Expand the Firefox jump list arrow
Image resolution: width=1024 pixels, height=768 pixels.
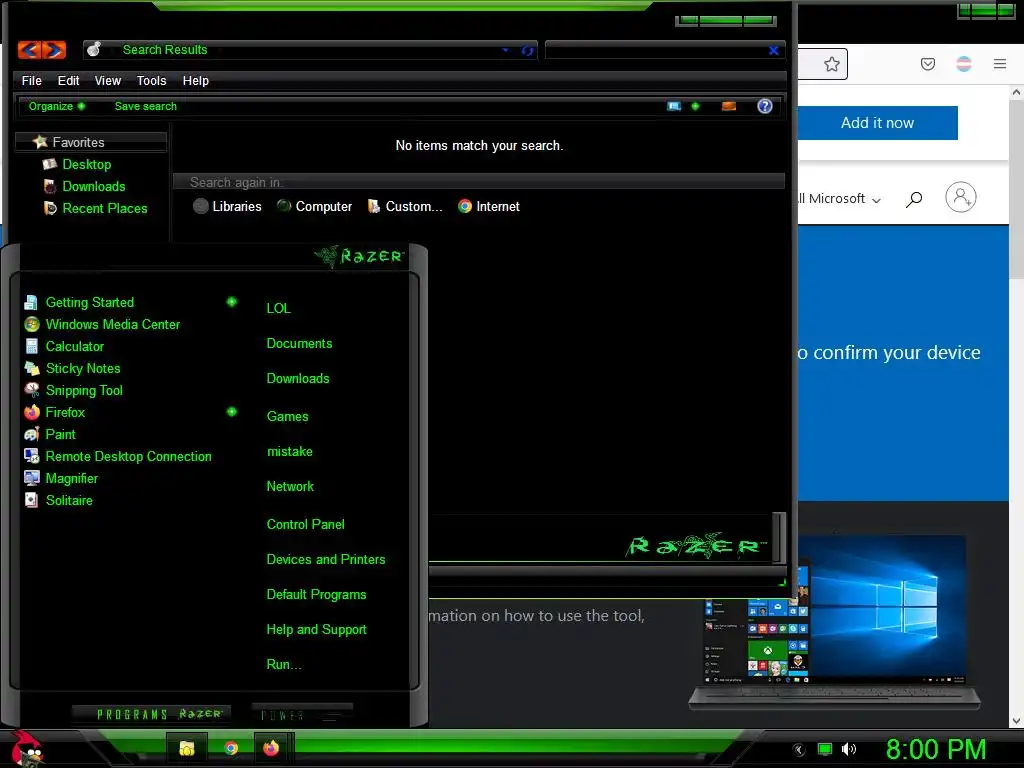pyautogui.click(x=231, y=411)
